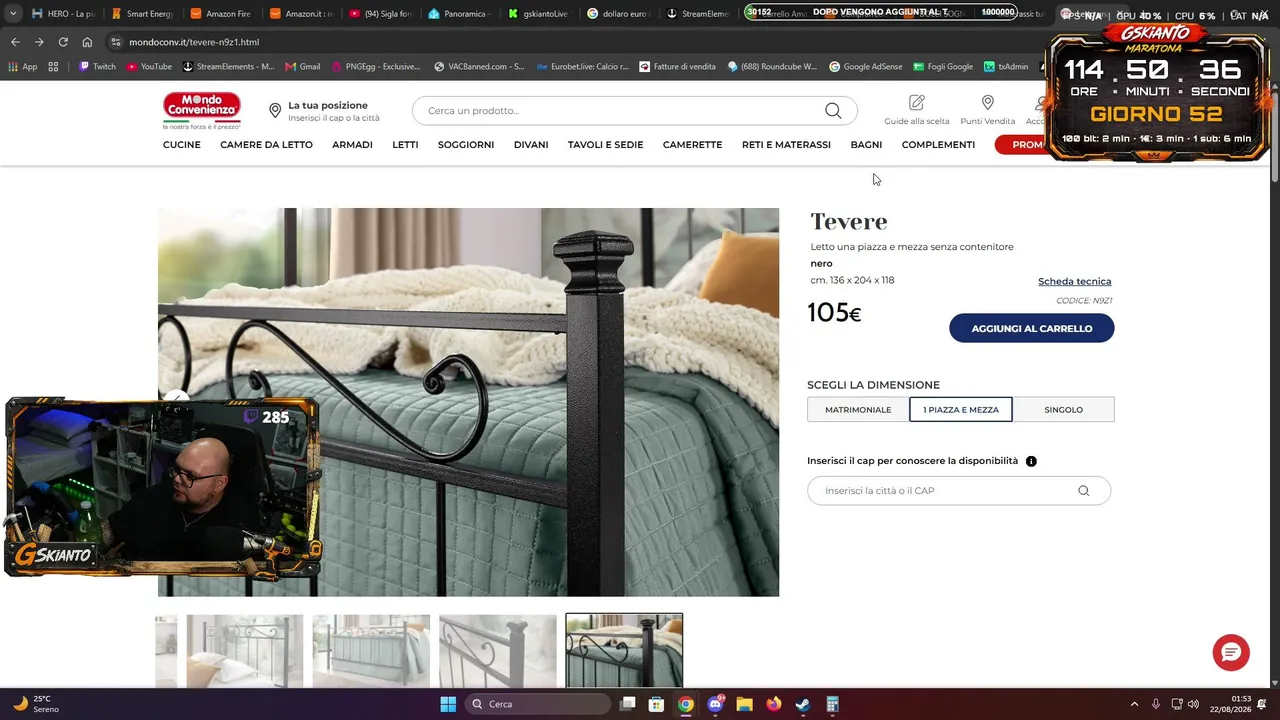Click the Promo button in the navigation
The height and width of the screenshot is (720, 1280).
(1021, 145)
